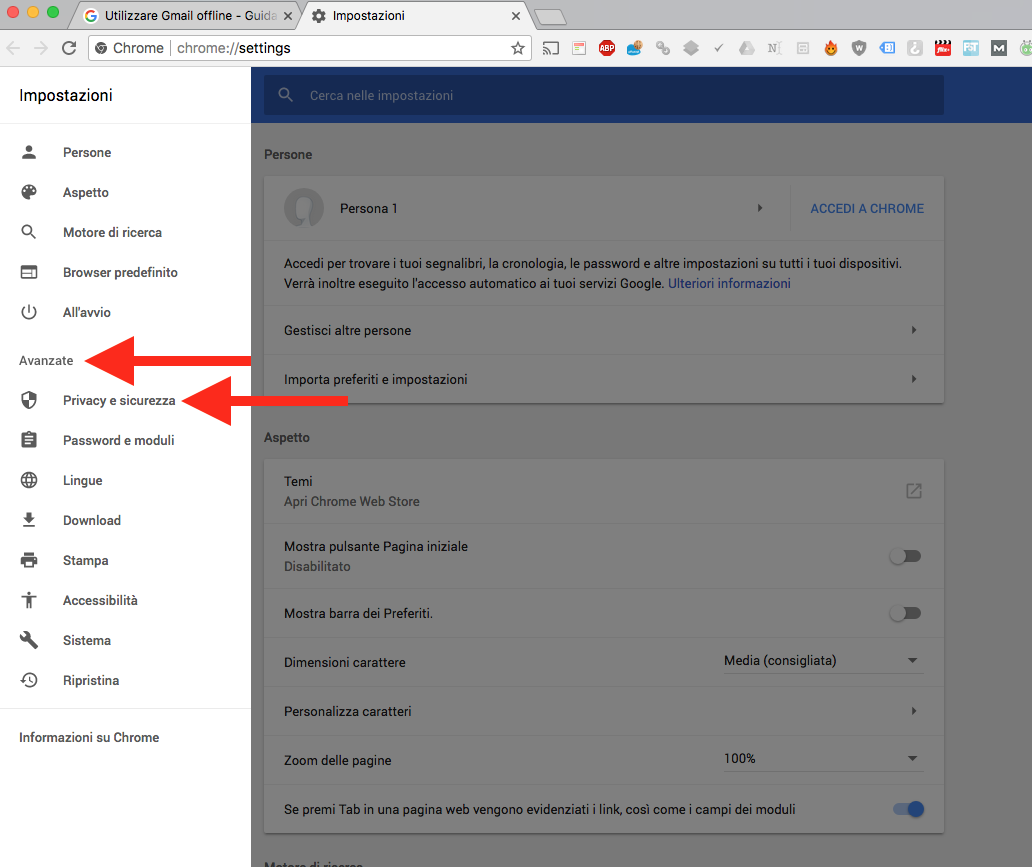Click the gray W shield extension icon
The image size is (1032, 867).
tap(859, 48)
